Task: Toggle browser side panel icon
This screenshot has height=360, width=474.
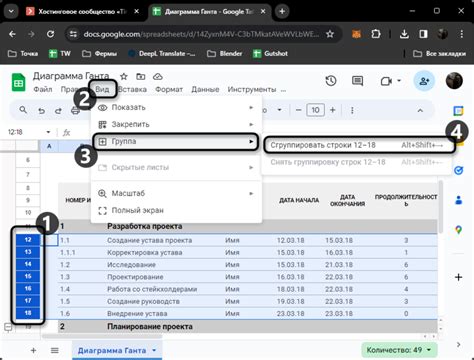Action: click(423, 34)
